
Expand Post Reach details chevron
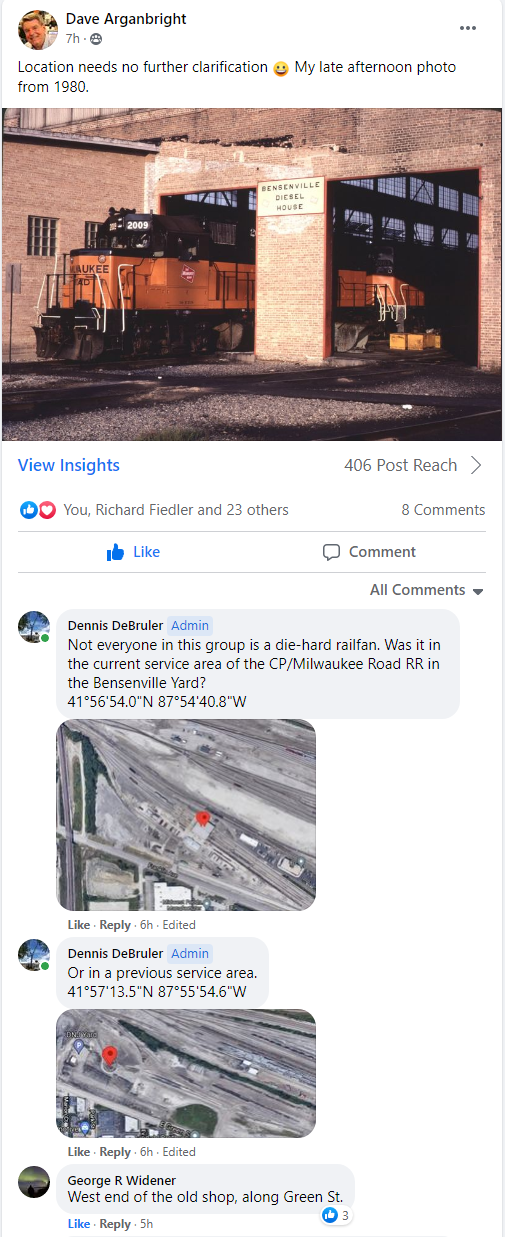pyautogui.click(x=476, y=465)
